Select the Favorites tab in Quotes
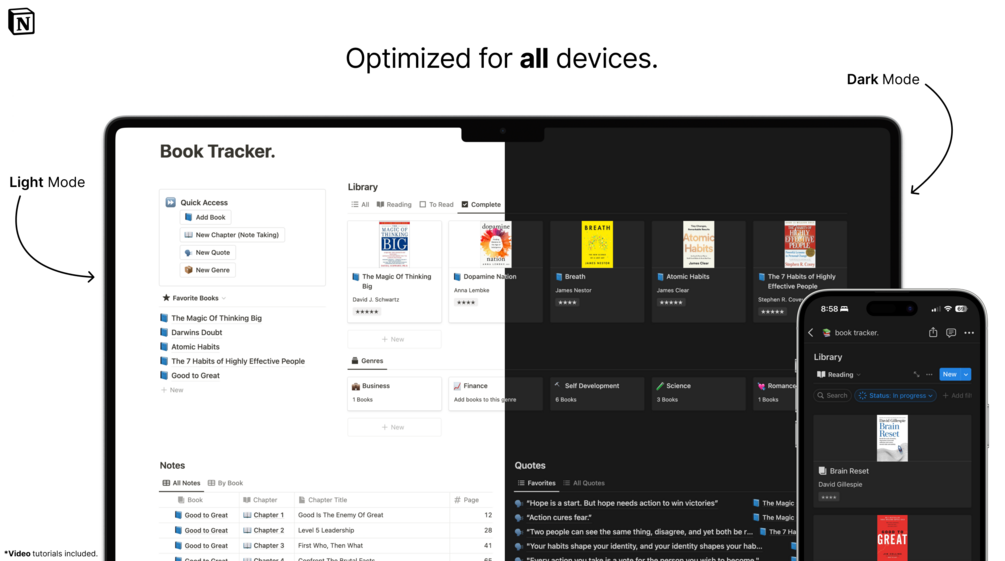The width and height of the screenshot is (1005, 561). pyautogui.click(x=536, y=483)
